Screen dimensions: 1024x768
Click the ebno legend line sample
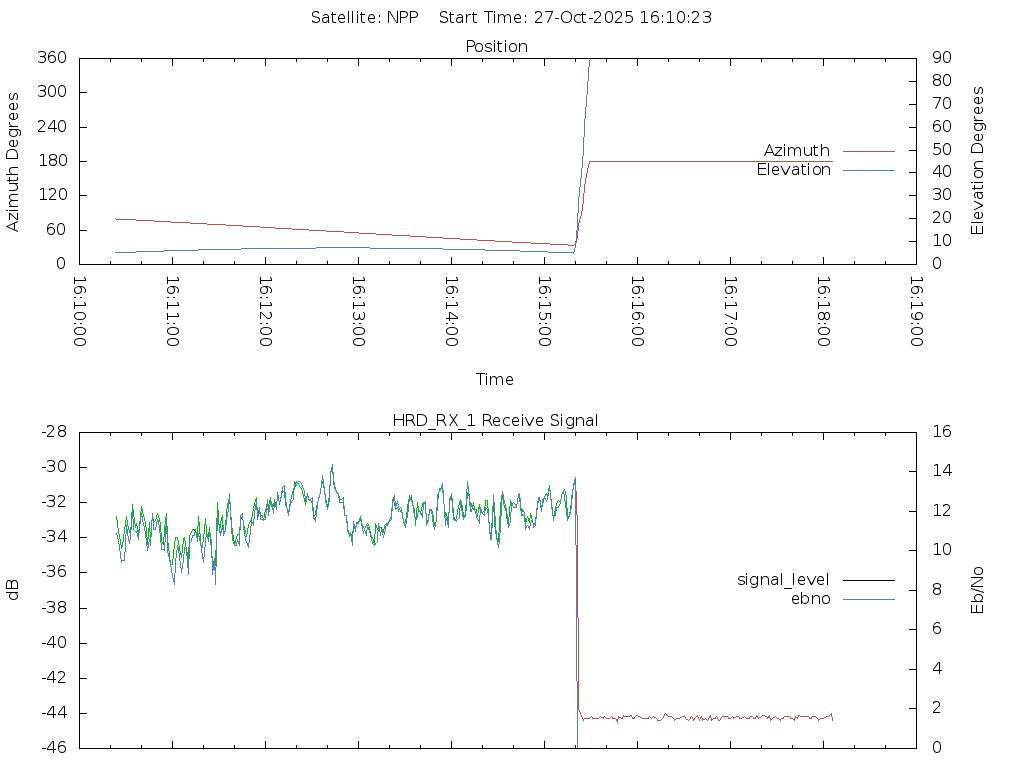point(868,599)
